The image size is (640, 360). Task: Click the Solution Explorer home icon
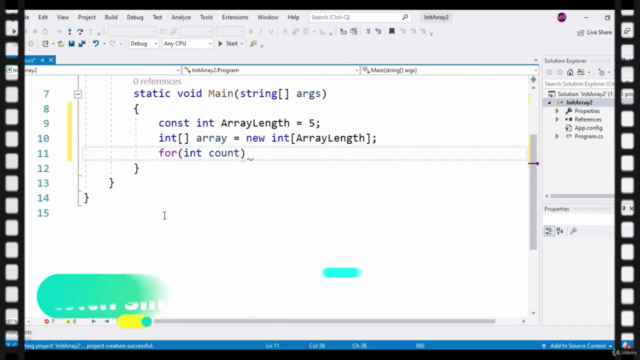(570, 72)
